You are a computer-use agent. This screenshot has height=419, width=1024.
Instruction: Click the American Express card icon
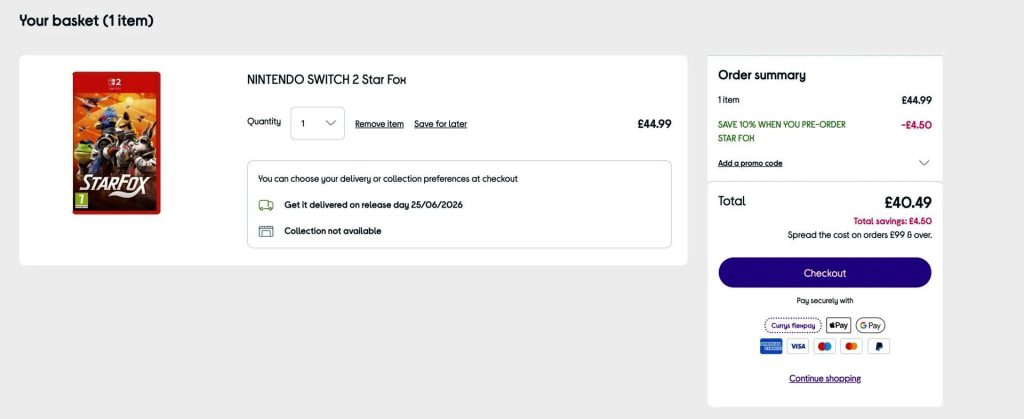(771, 347)
